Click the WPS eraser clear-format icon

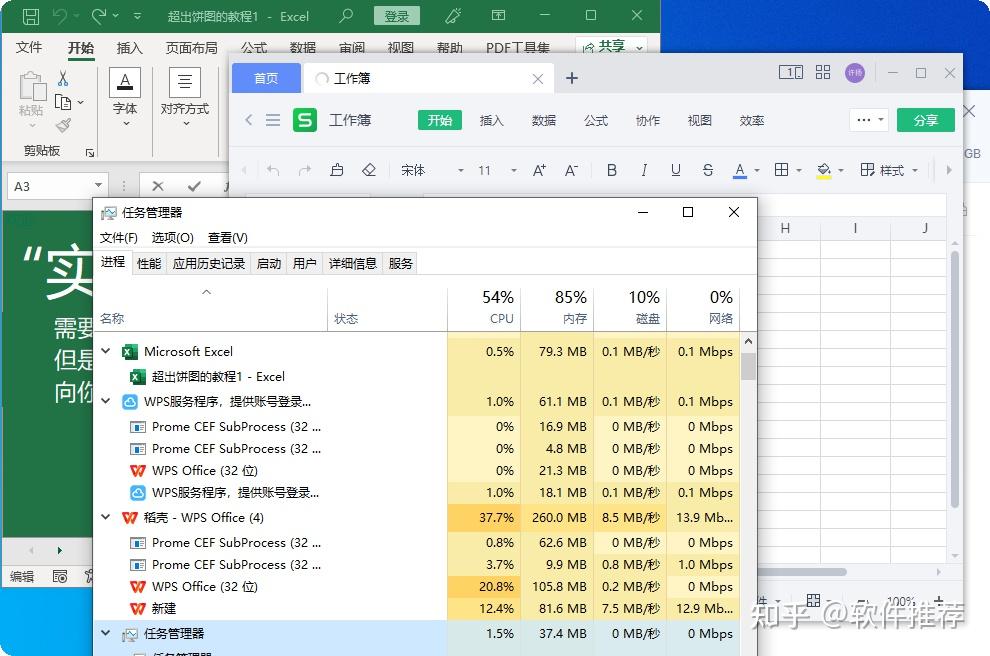[369, 170]
